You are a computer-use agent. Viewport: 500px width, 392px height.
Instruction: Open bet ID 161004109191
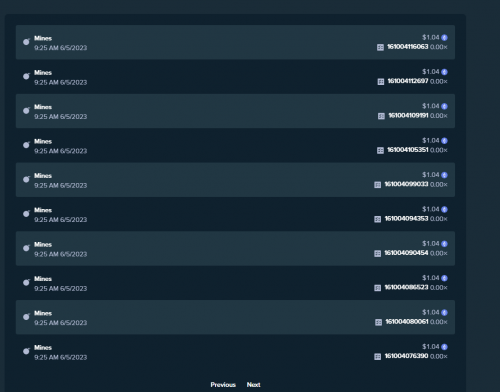[408, 115]
